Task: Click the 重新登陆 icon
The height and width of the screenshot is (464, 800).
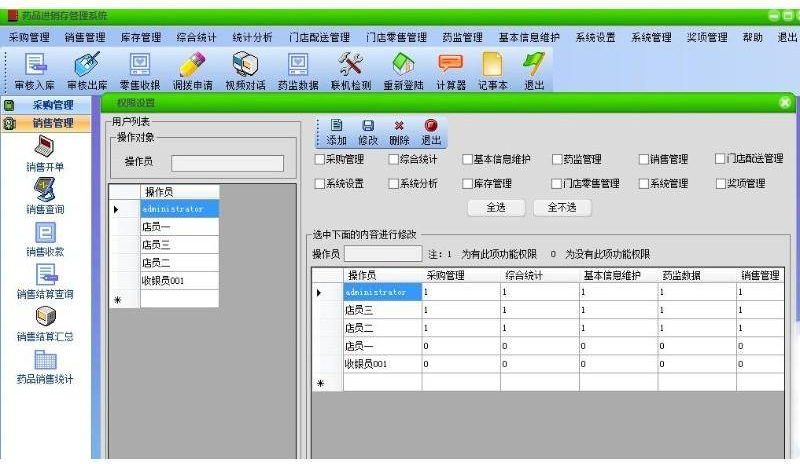Action: pos(403,71)
